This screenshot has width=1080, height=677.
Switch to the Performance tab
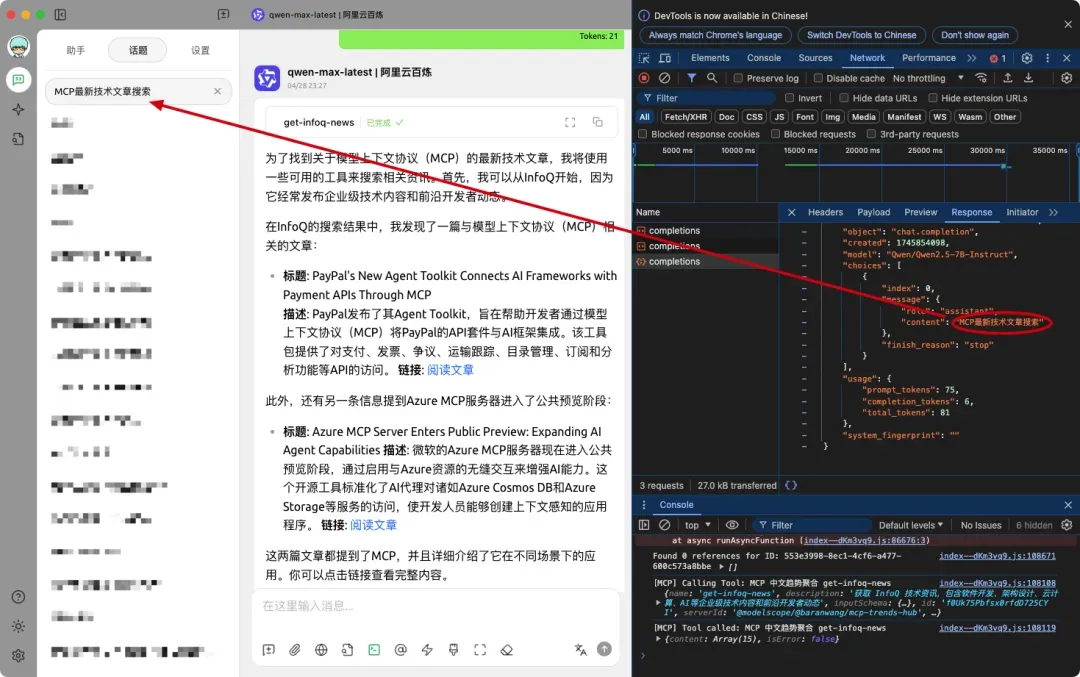pyautogui.click(x=928, y=59)
